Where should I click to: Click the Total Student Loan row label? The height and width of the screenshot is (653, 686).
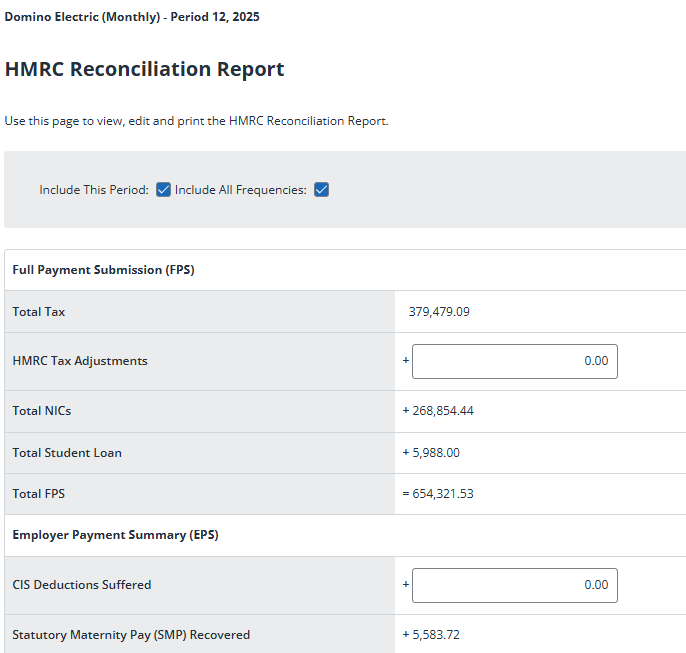pos(67,453)
